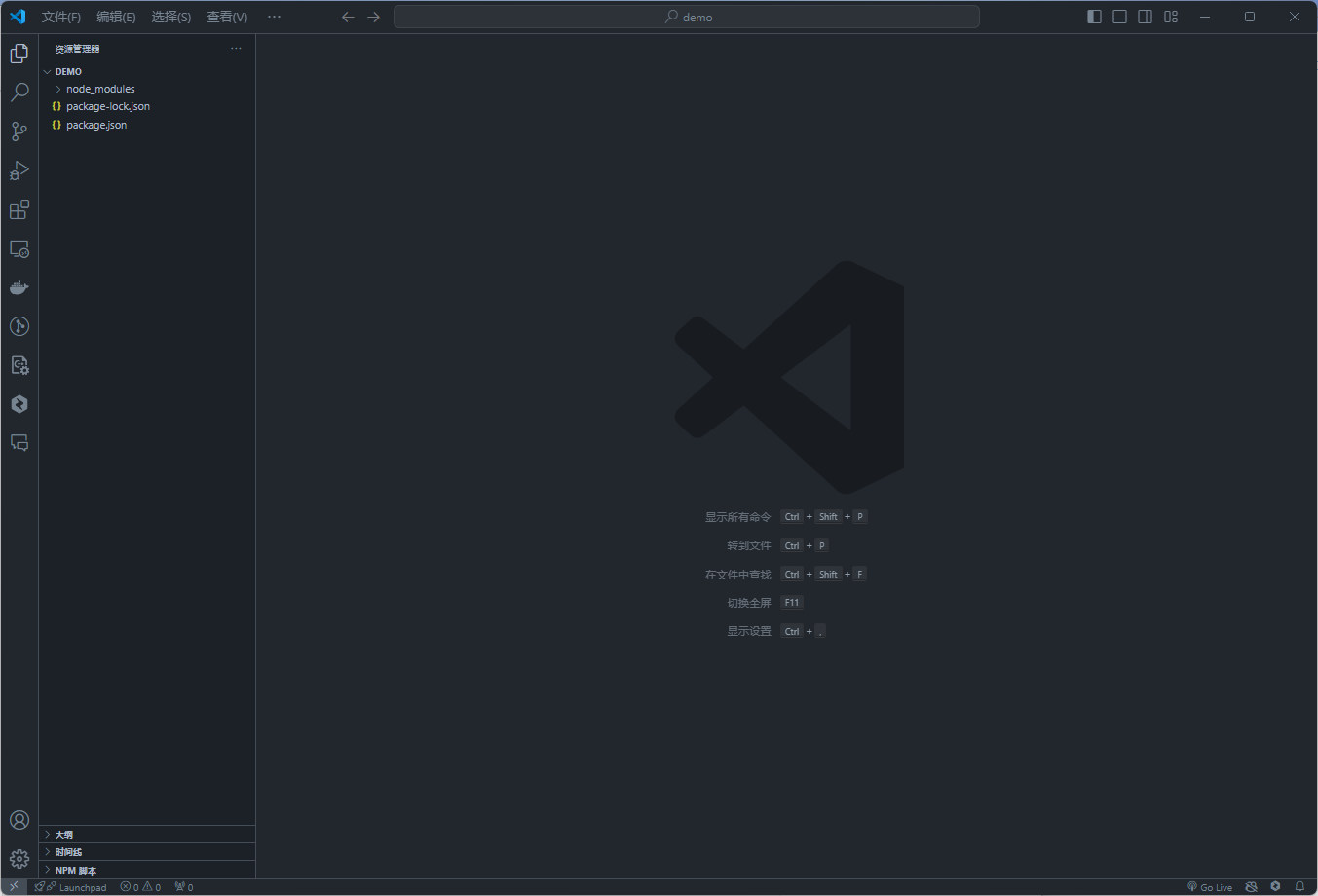Open the Manage gear icon
1318x896 pixels.
[x=19, y=859]
